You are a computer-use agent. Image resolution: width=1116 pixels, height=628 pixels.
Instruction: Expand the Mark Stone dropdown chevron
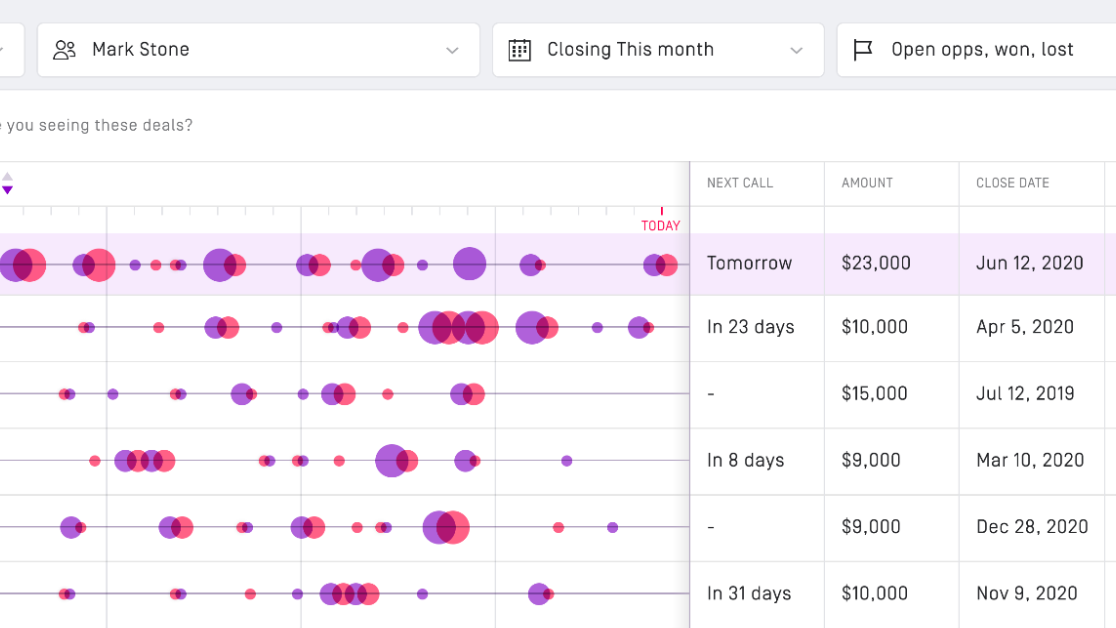[x=452, y=50]
